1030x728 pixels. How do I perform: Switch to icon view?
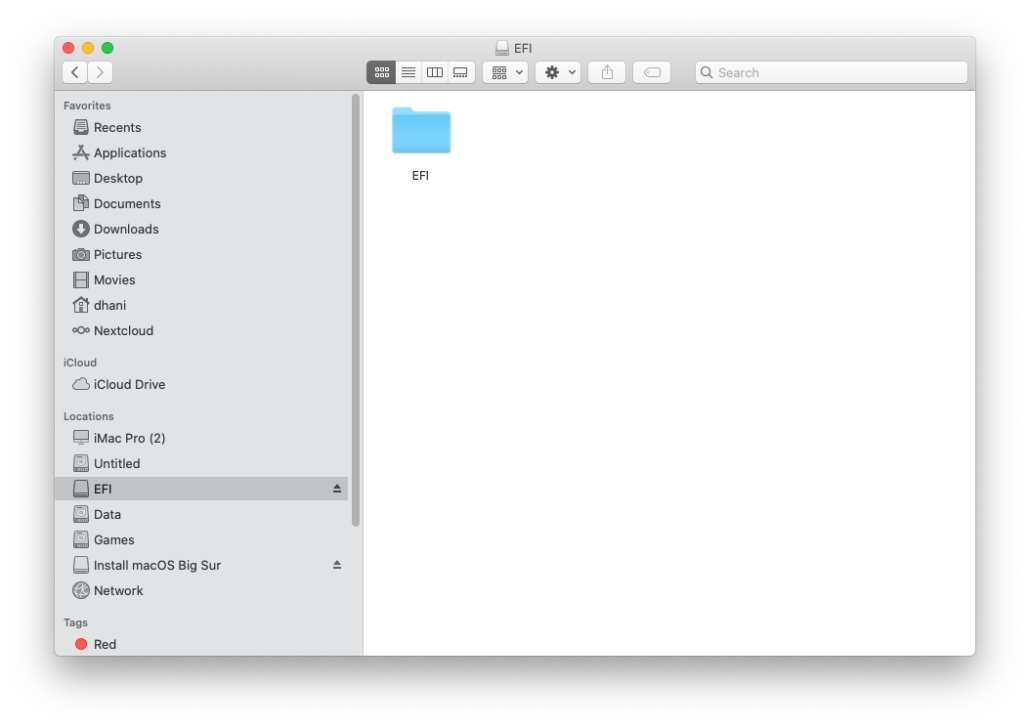[381, 72]
